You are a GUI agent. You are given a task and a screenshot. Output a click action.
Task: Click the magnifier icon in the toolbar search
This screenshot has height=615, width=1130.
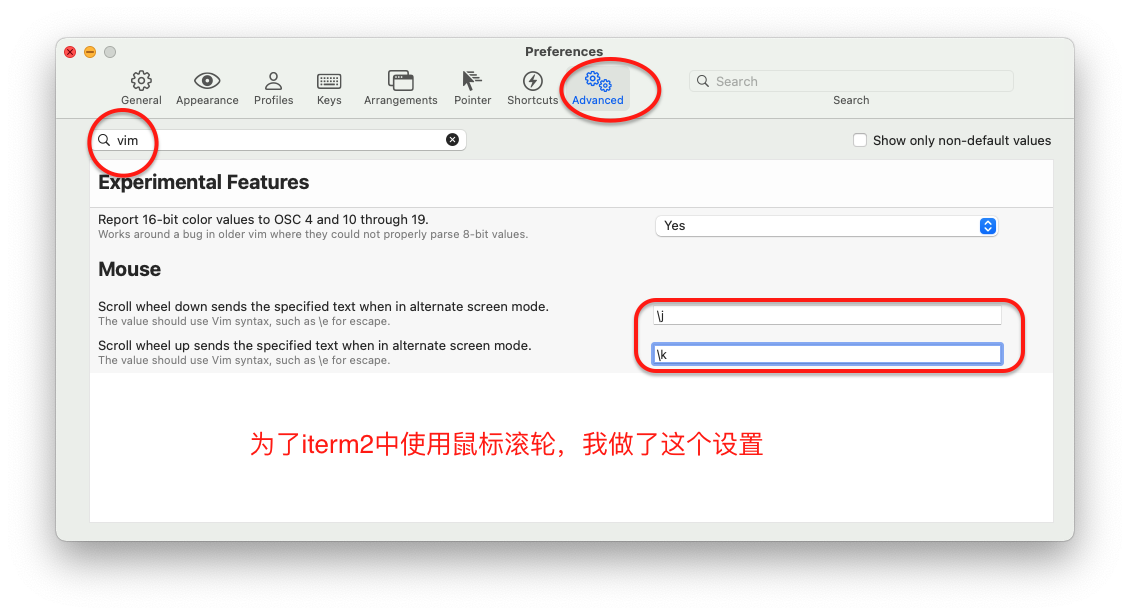[x=703, y=81]
